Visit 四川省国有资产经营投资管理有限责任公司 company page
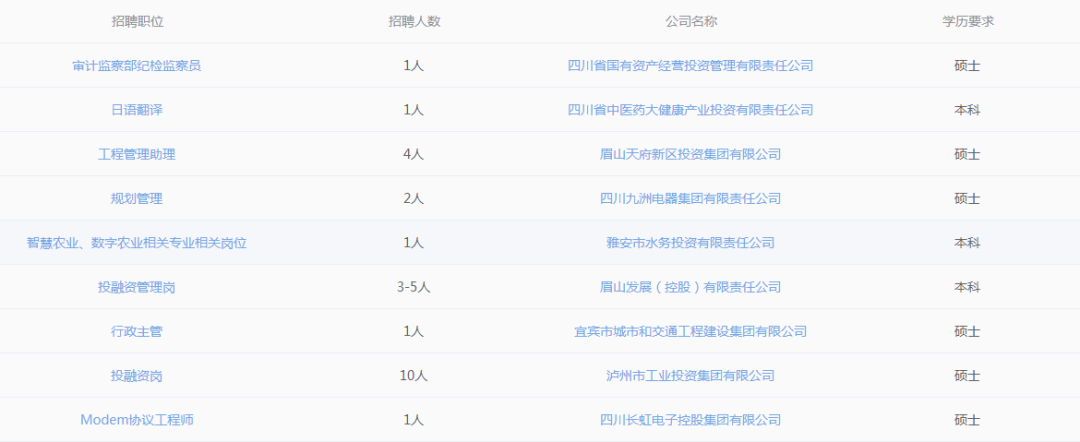The width and height of the screenshot is (1080, 442). click(x=691, y=66)
